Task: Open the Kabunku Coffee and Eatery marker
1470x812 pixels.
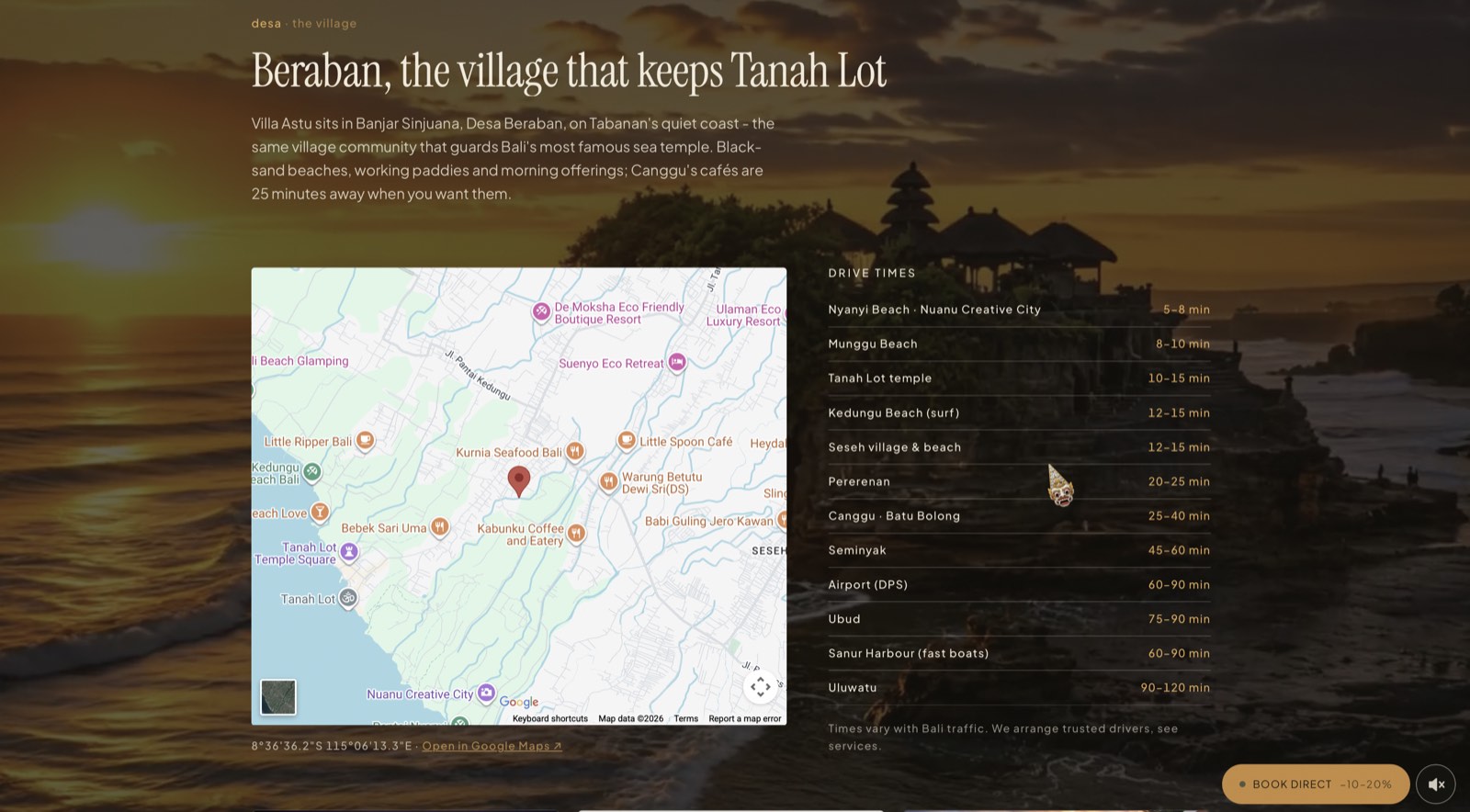Action: click(x=576, y=533)
